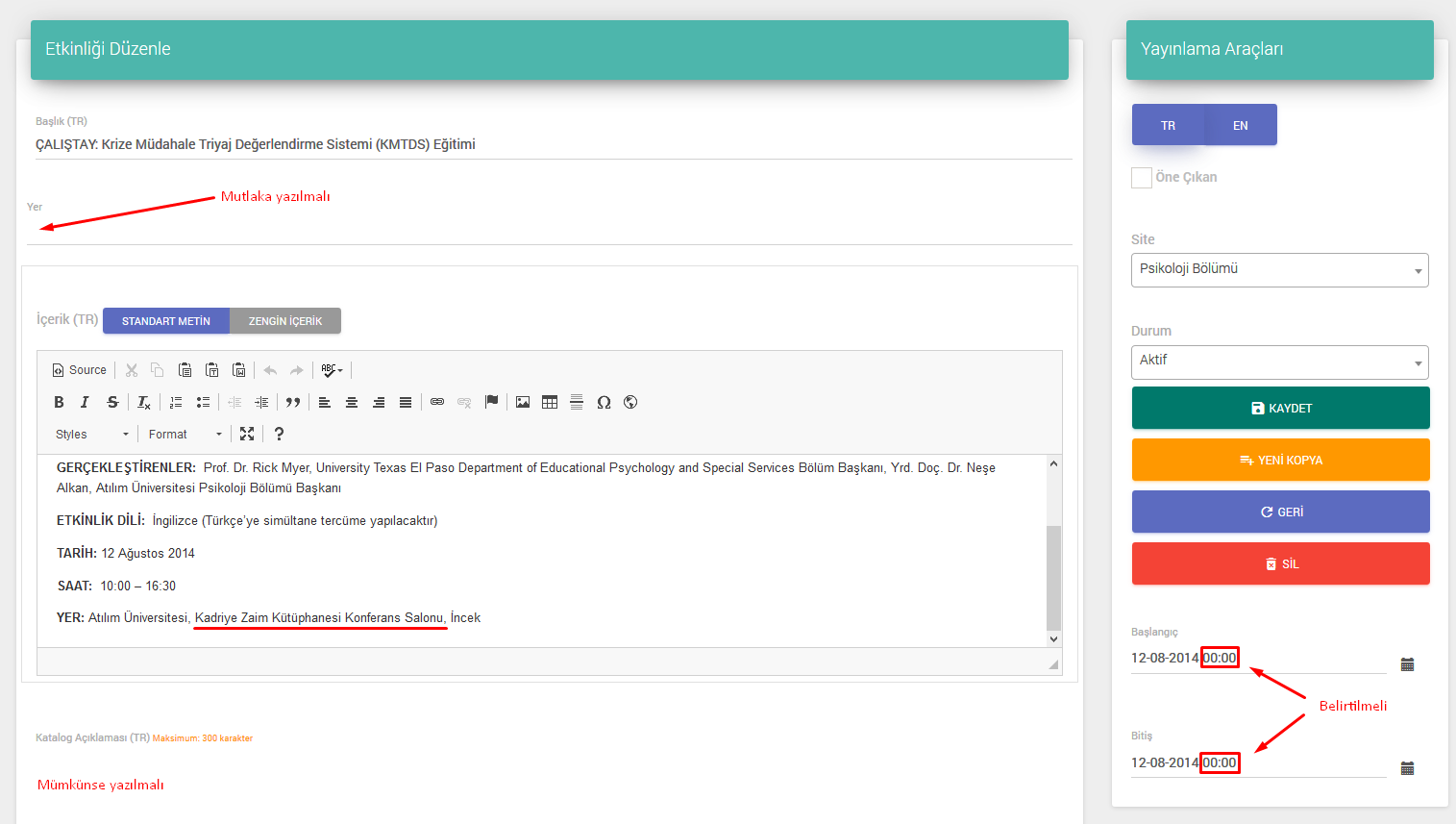Open calendar picker for Başlangıç date
The width and height of the screenshot is (1456, 824).
pos(1407,664)
